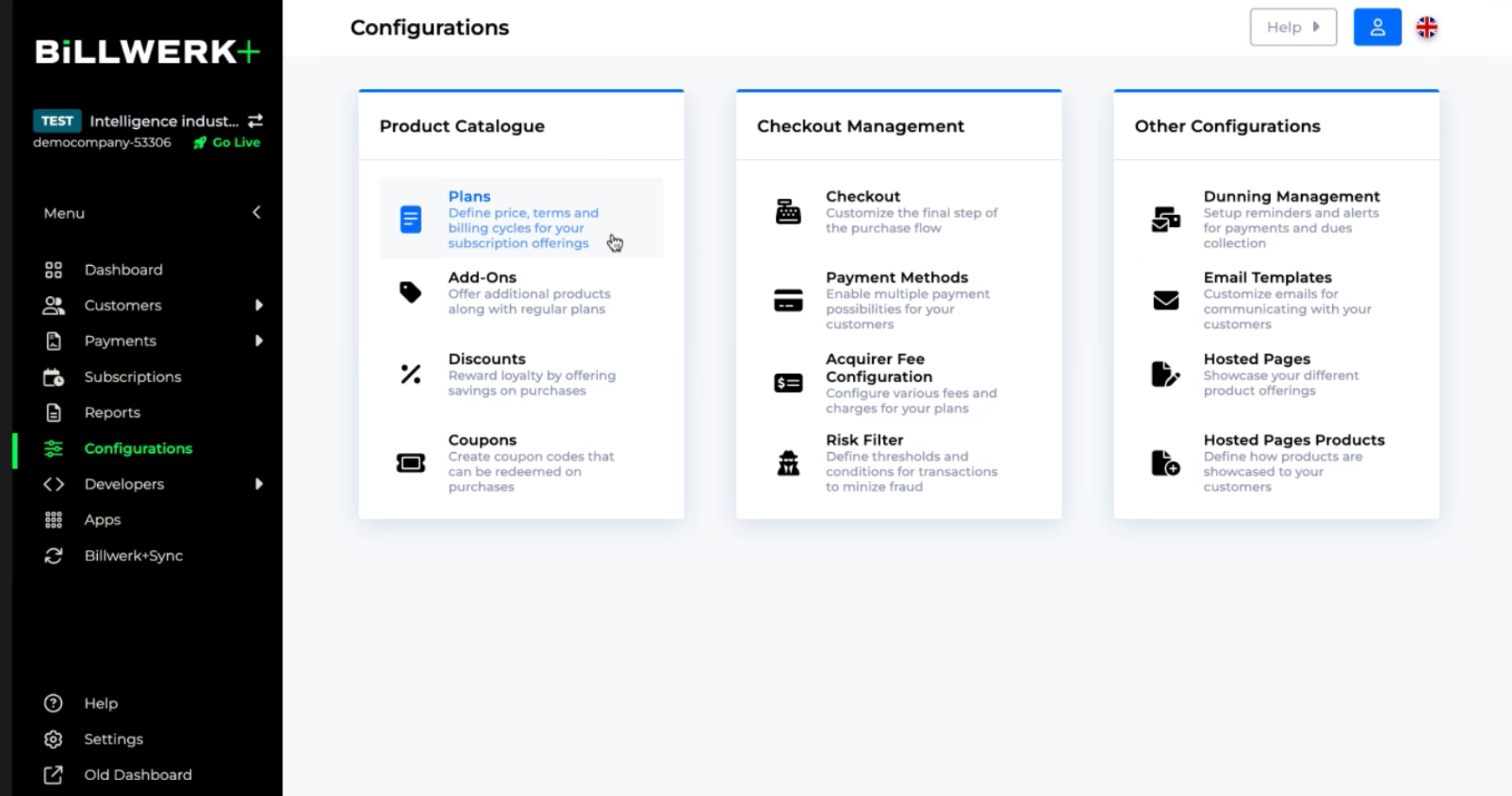Viewport: 1512px width, 796px height.
Task: Open Subscriptions in the sidebar menu
Action: coord(132,377)
